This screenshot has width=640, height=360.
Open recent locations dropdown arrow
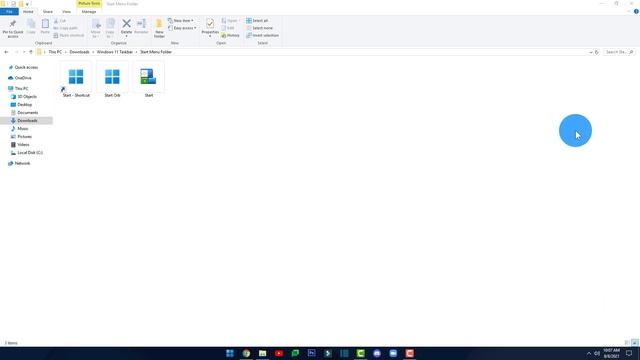(24, 52)
